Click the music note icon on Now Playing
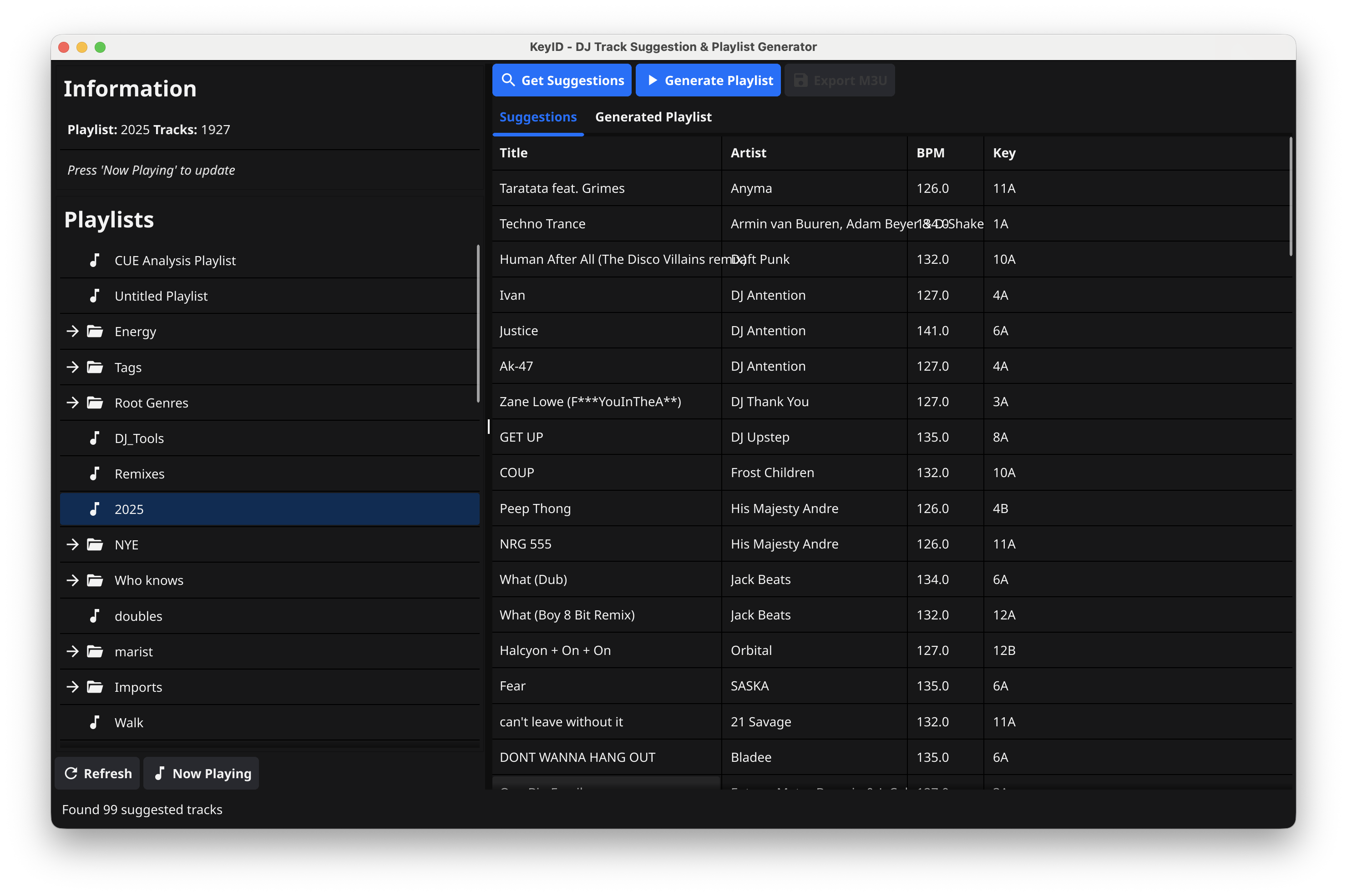Viewport: 1347px width, 896px height. (160, 773)
